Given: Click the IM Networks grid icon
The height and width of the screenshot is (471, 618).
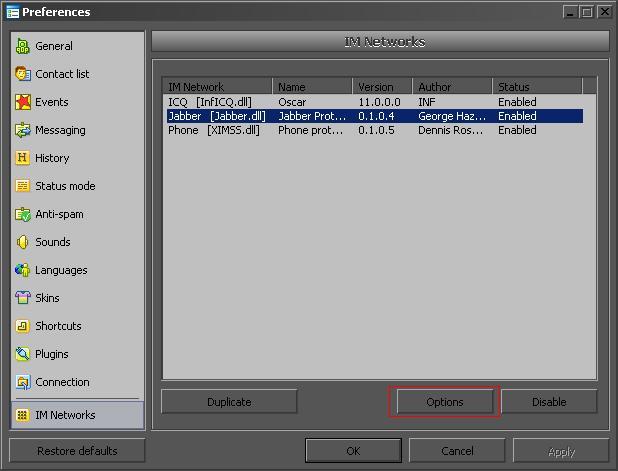Looking at the screenshot, I should click(22, 415).
